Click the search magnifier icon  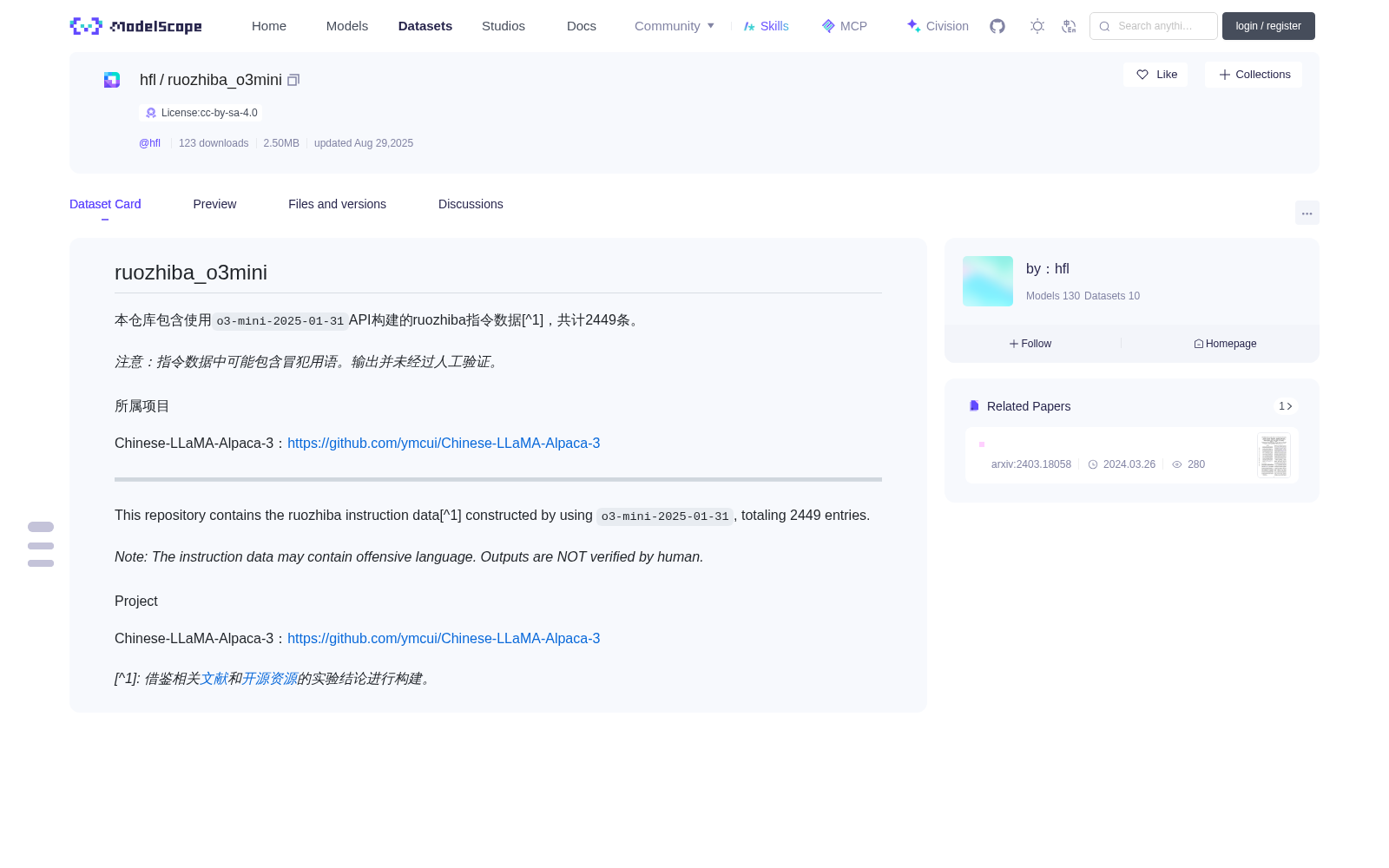pyautogui.click(x=1104, y=26)
